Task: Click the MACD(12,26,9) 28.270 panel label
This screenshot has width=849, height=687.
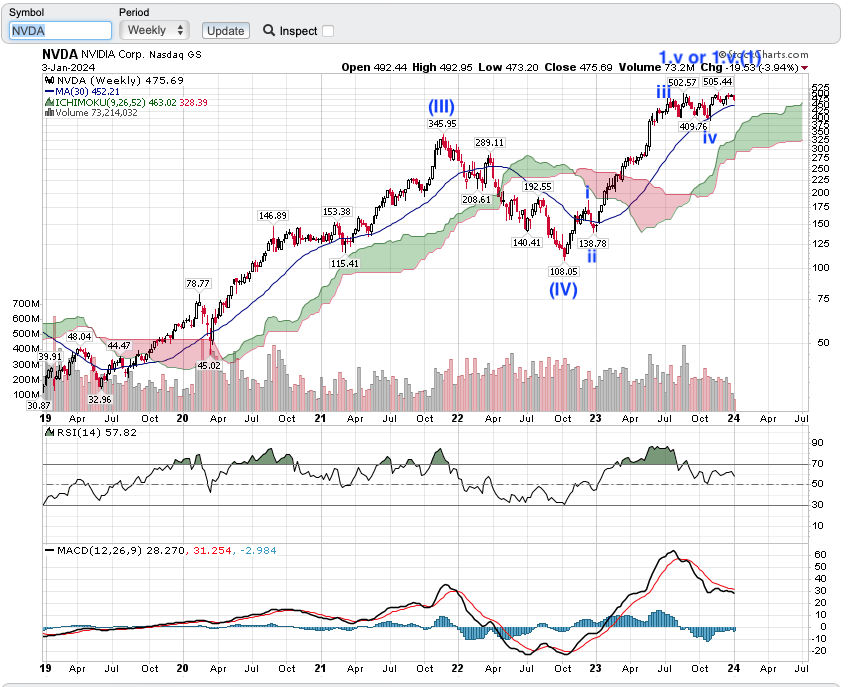Action: coord(121,551)
